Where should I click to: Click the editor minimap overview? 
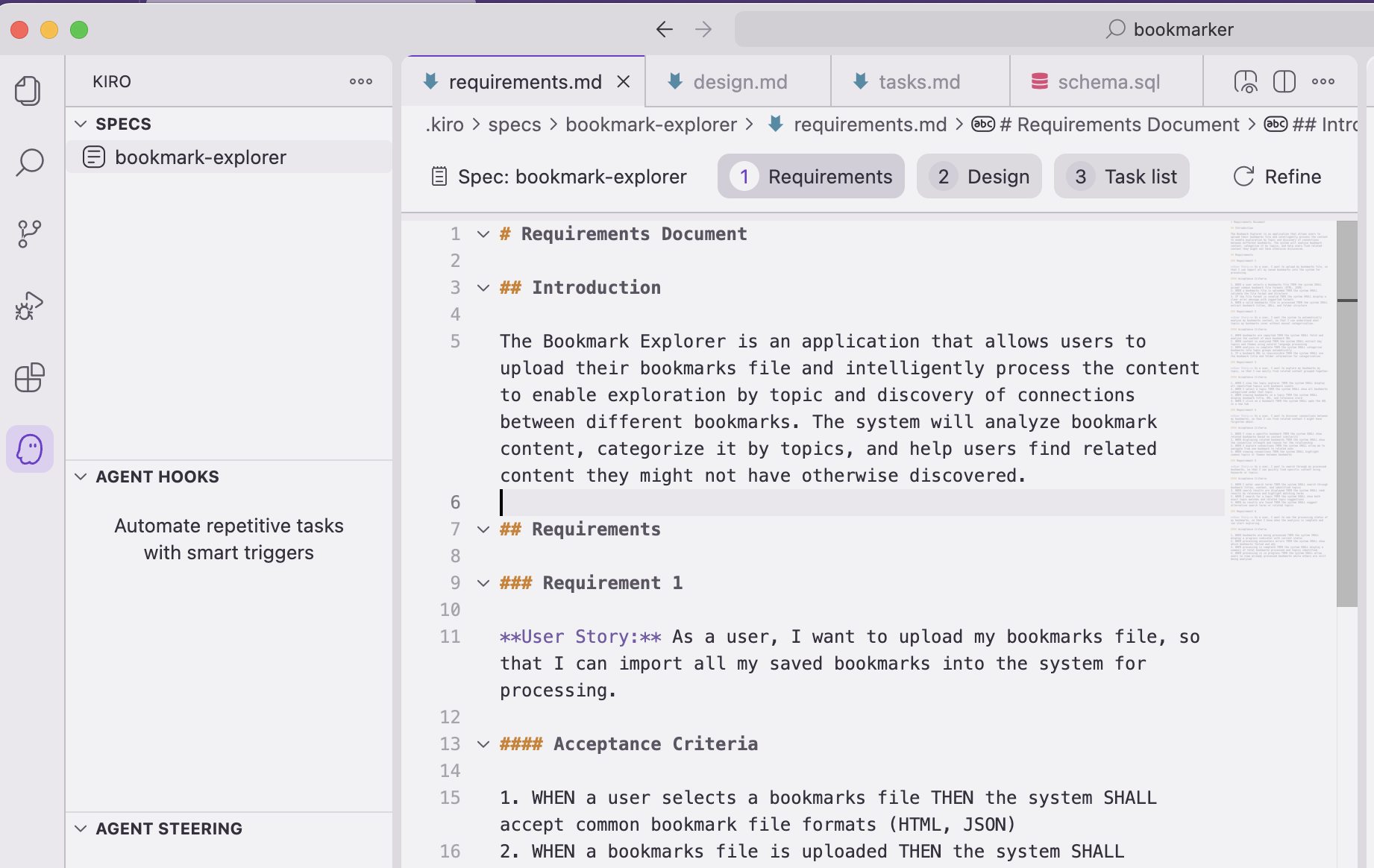pos(1279,390)
